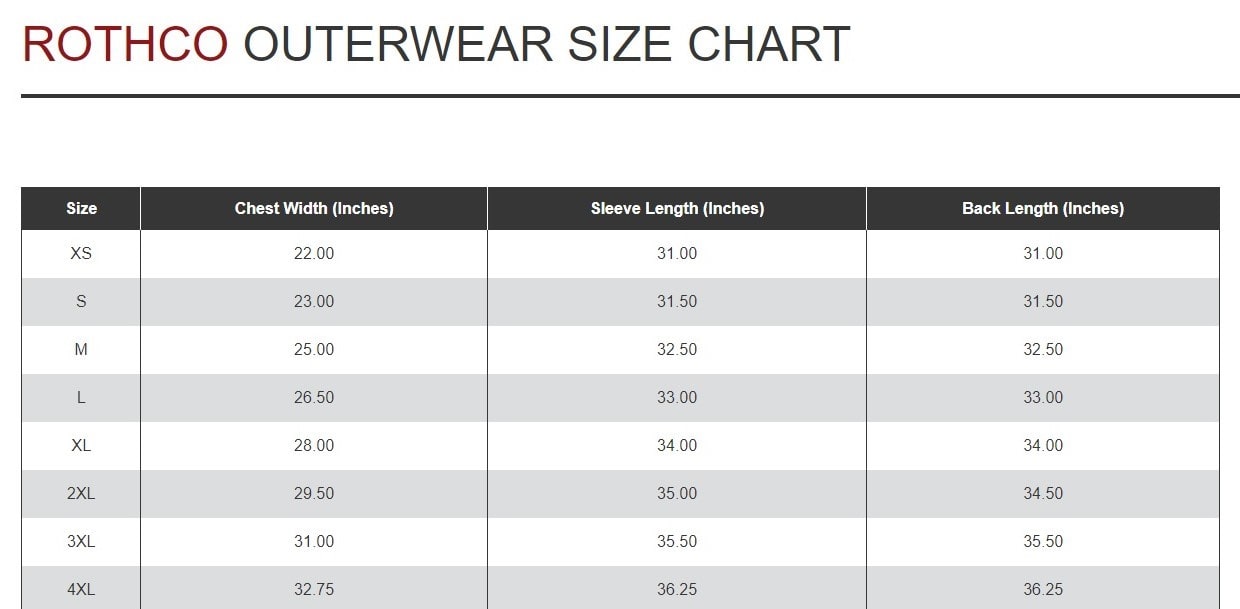Click the Back Length (Inches) header
The height and width of the screenshot is (609, 1240).
[1043, 209]
